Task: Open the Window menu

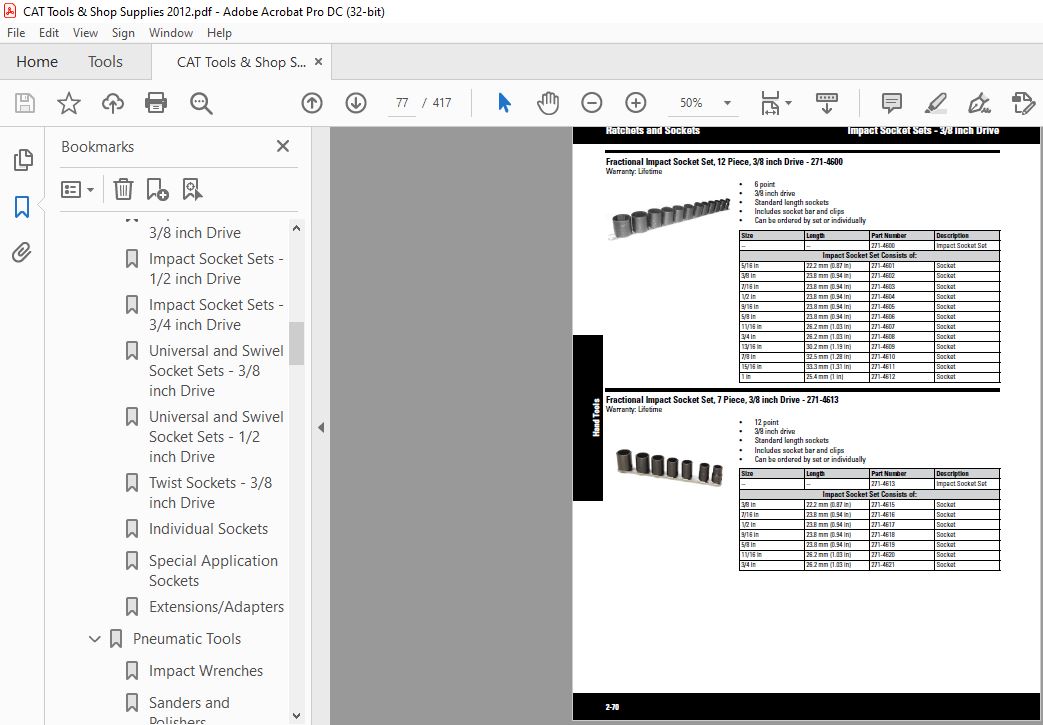Action: tap(171, 33)
